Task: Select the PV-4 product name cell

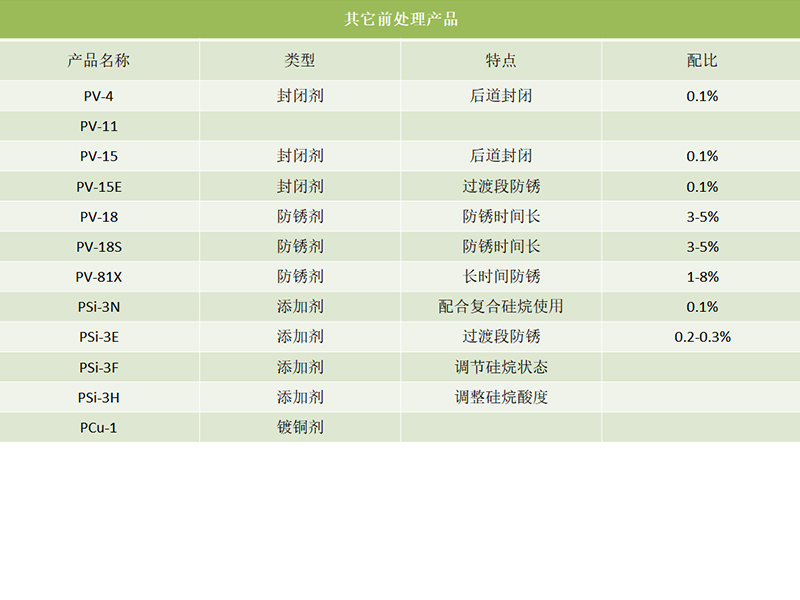Action: [x=97, y=96]
